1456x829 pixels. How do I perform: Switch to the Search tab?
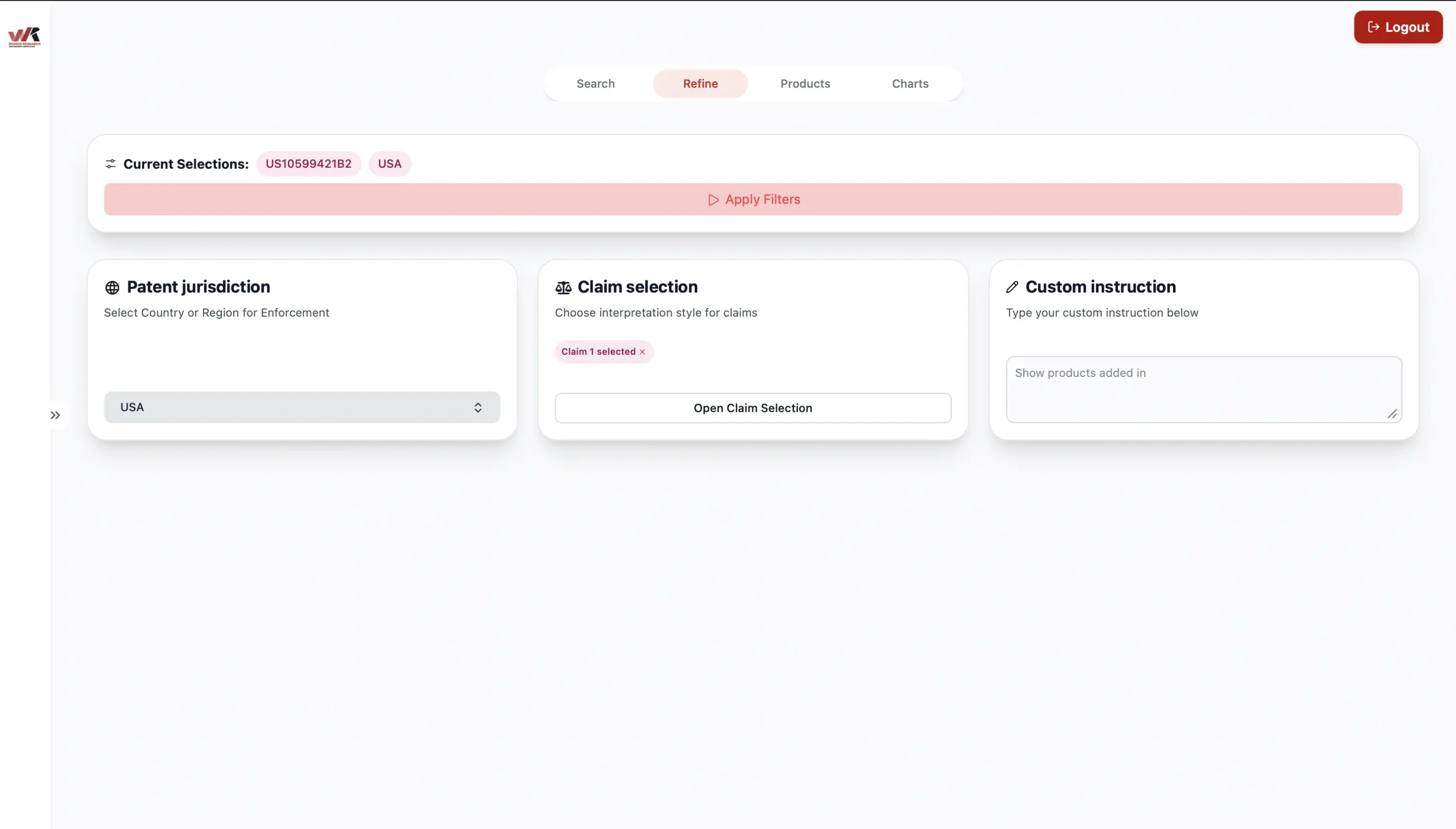pyautogui.click(x=596, y=84)
